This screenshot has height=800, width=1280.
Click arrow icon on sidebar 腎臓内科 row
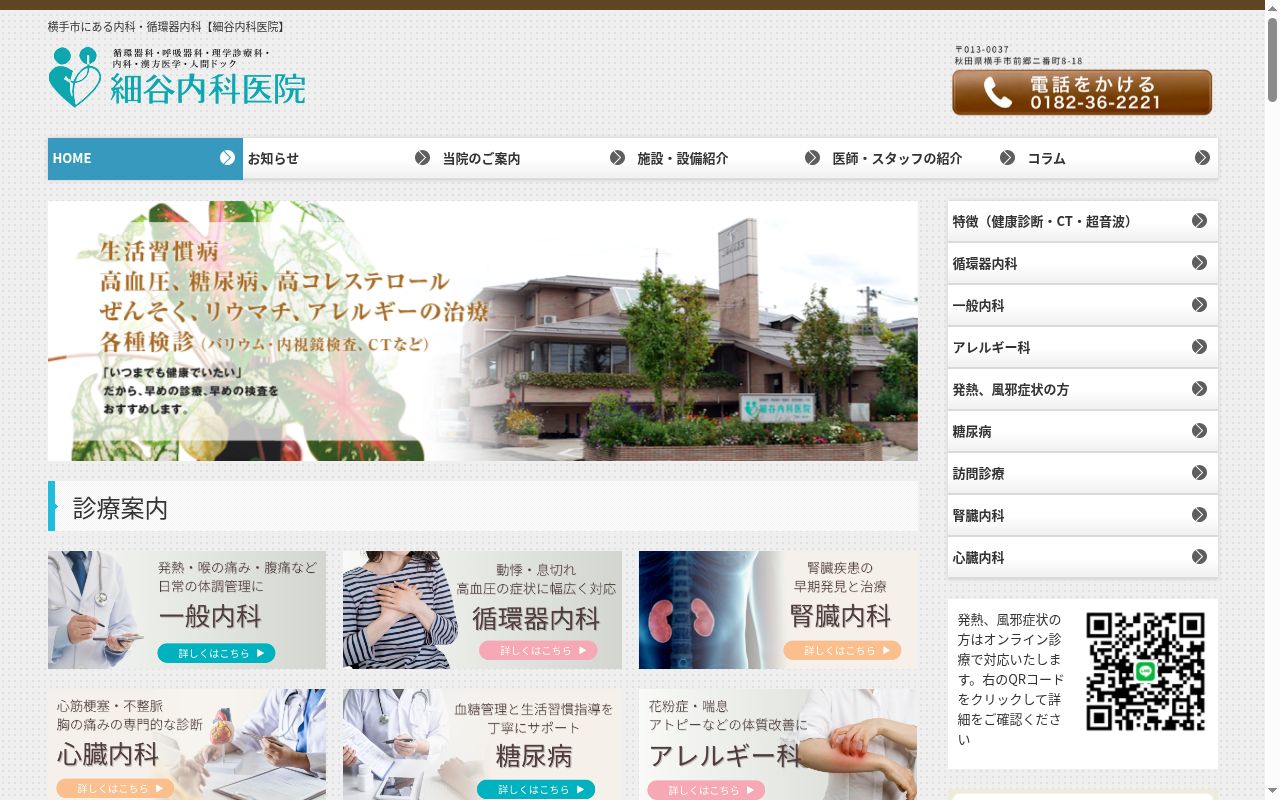1199,515
